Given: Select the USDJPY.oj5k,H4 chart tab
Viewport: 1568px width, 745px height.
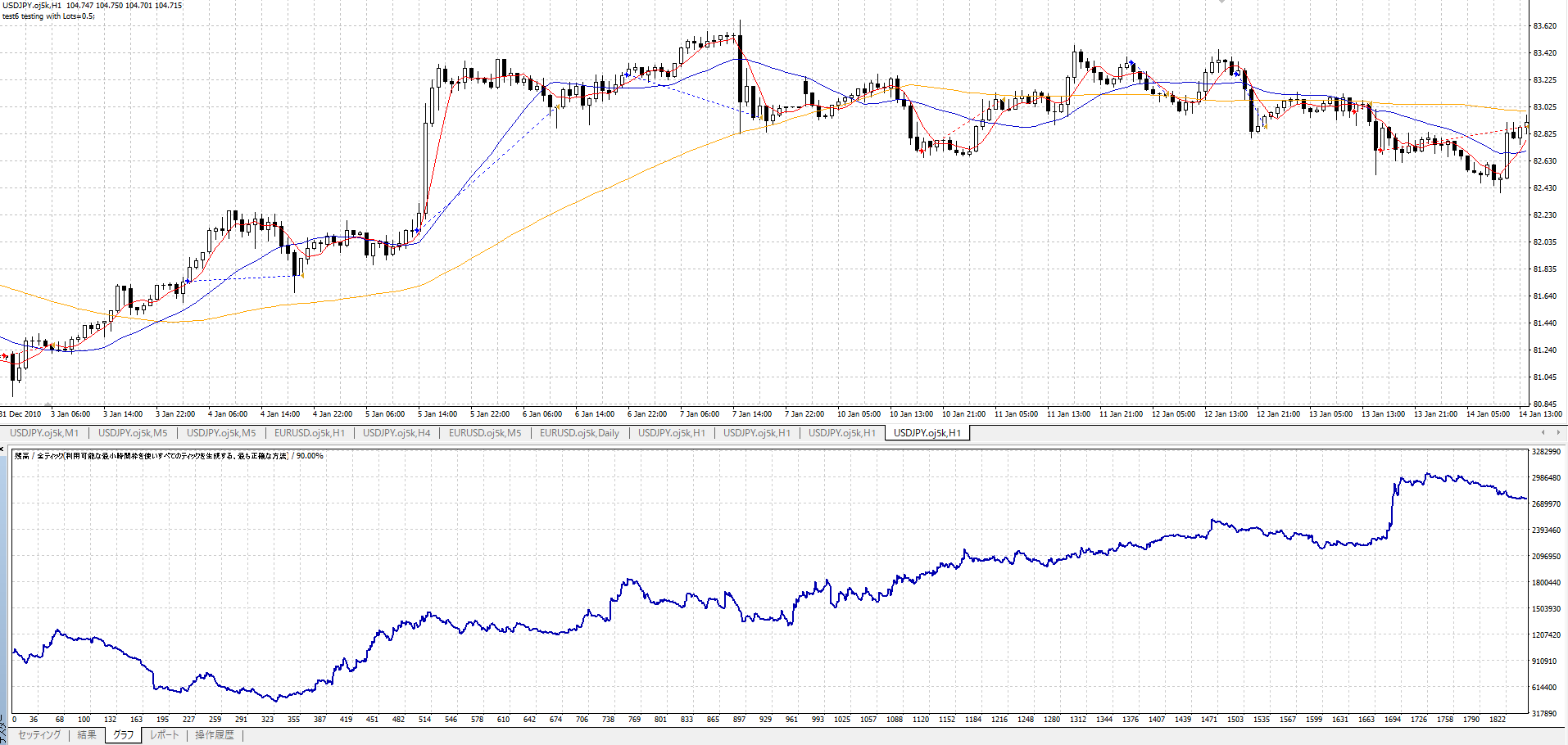Looking at the screenshot, I should [x=397, y=433].
